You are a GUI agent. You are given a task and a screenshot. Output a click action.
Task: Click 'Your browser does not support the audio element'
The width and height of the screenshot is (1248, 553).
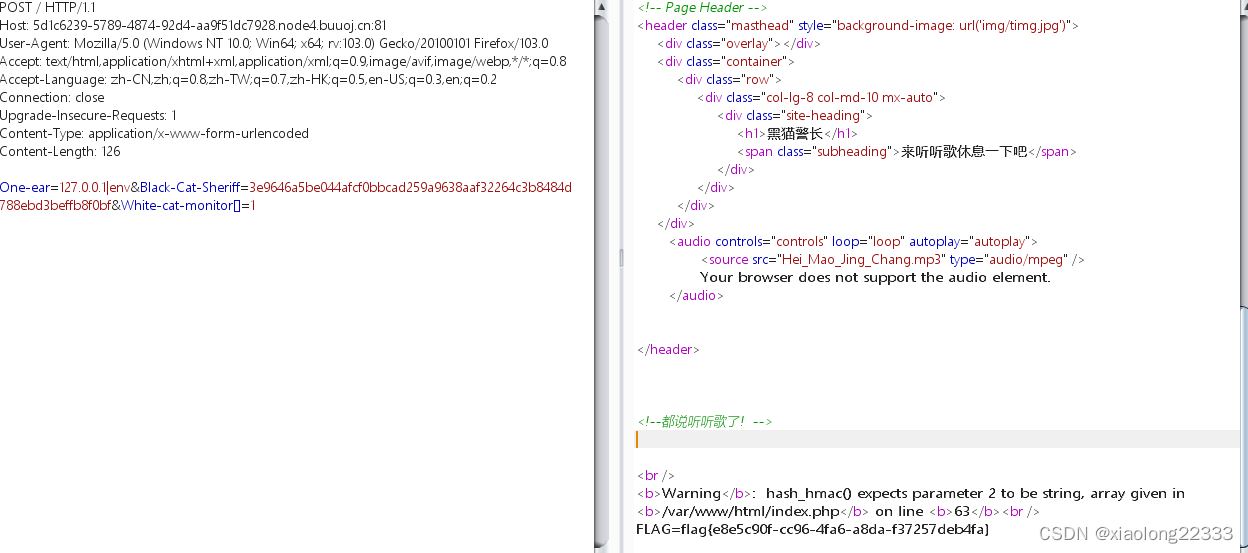[875, 277]
